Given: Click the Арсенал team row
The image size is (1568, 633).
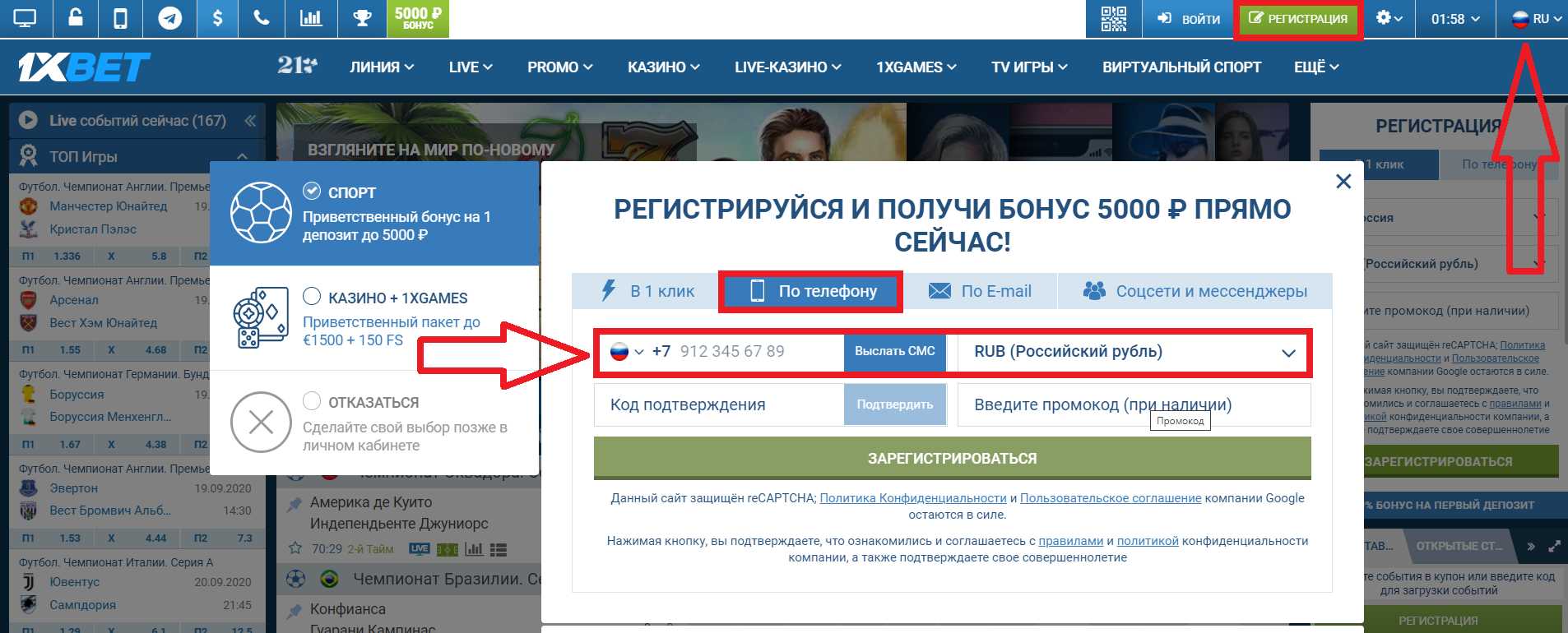Looking at the screenshot, I should (73, 300).
